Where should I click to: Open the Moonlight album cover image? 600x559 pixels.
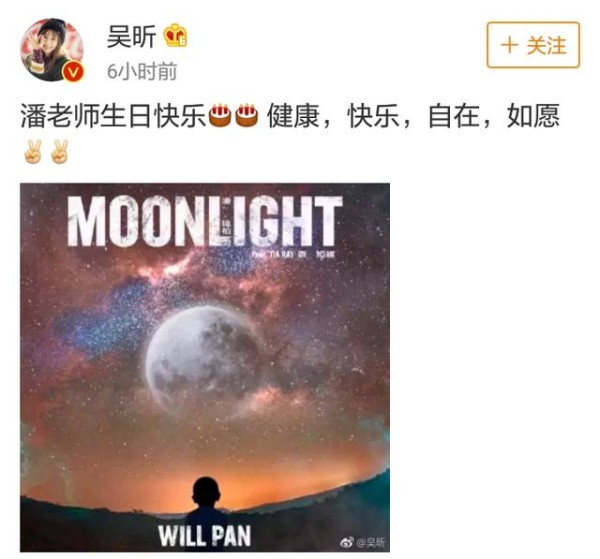(x=205, y=367)
